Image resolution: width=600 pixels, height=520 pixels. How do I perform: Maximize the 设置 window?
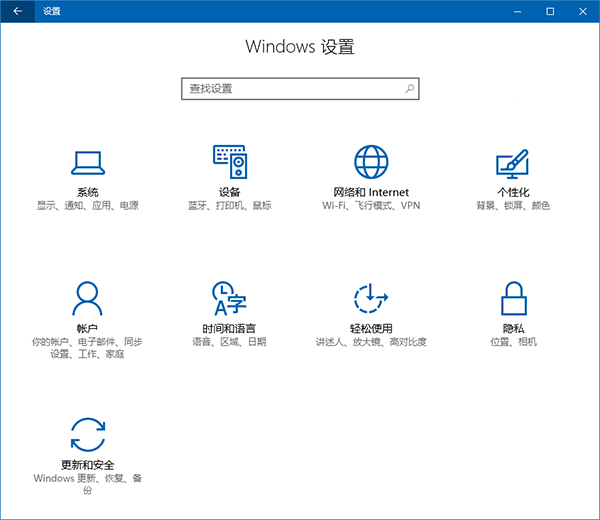(x=550, y=11)
